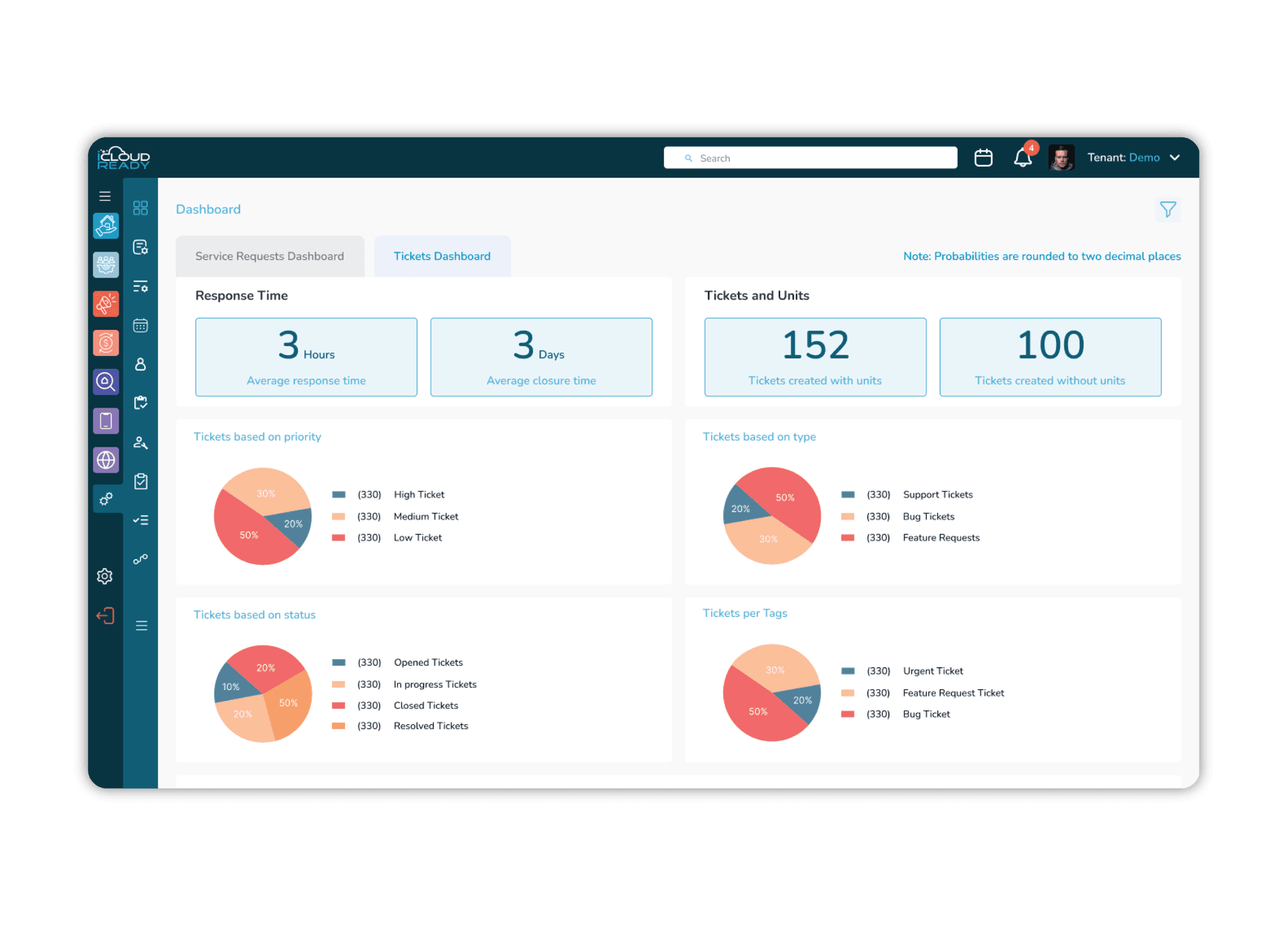
Task: Click the contacts person icon in secondary sidebar
Action: pos(140,364)
